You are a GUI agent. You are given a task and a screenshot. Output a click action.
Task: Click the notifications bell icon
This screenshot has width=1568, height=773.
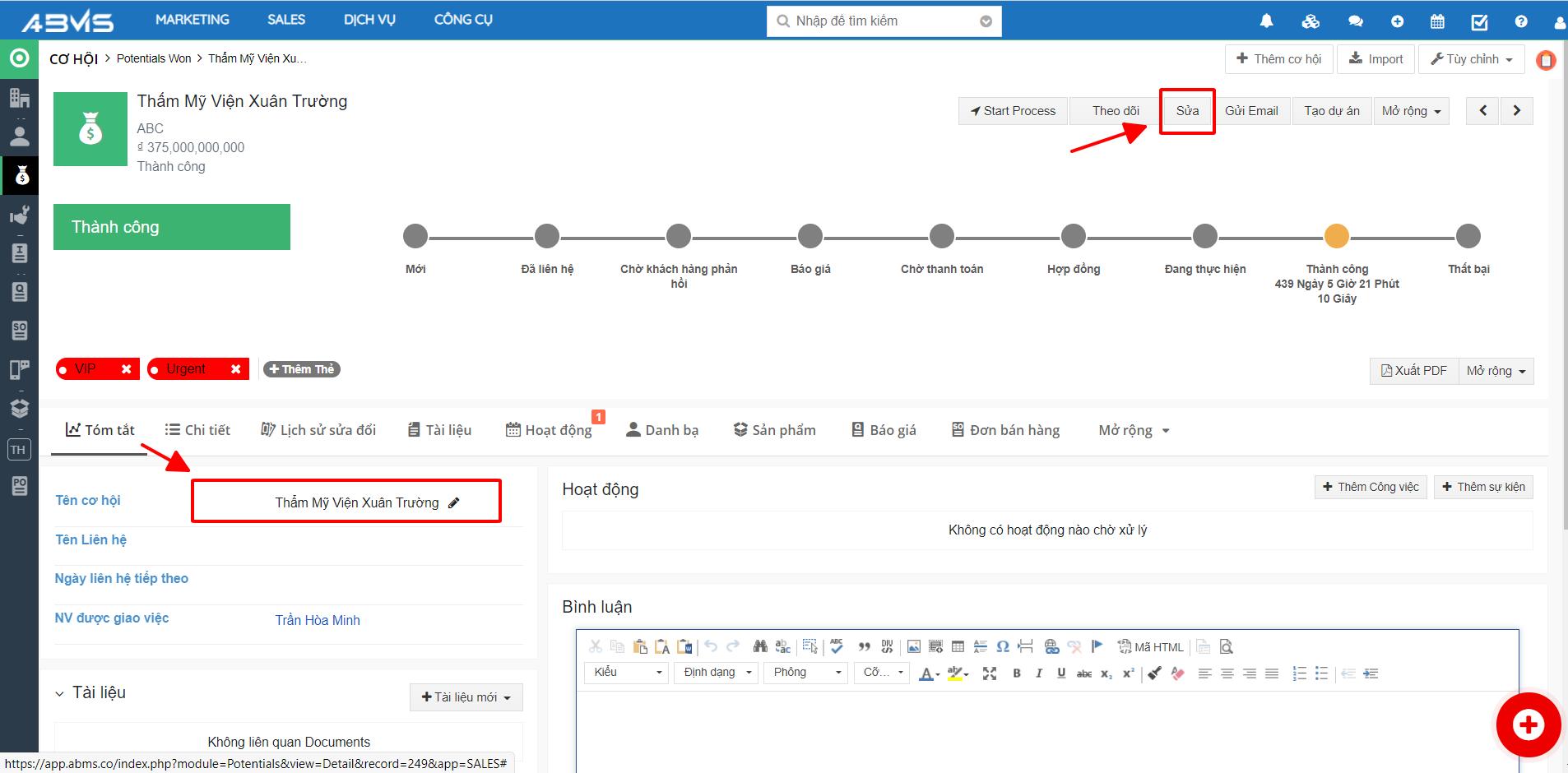click(1266, 21)
